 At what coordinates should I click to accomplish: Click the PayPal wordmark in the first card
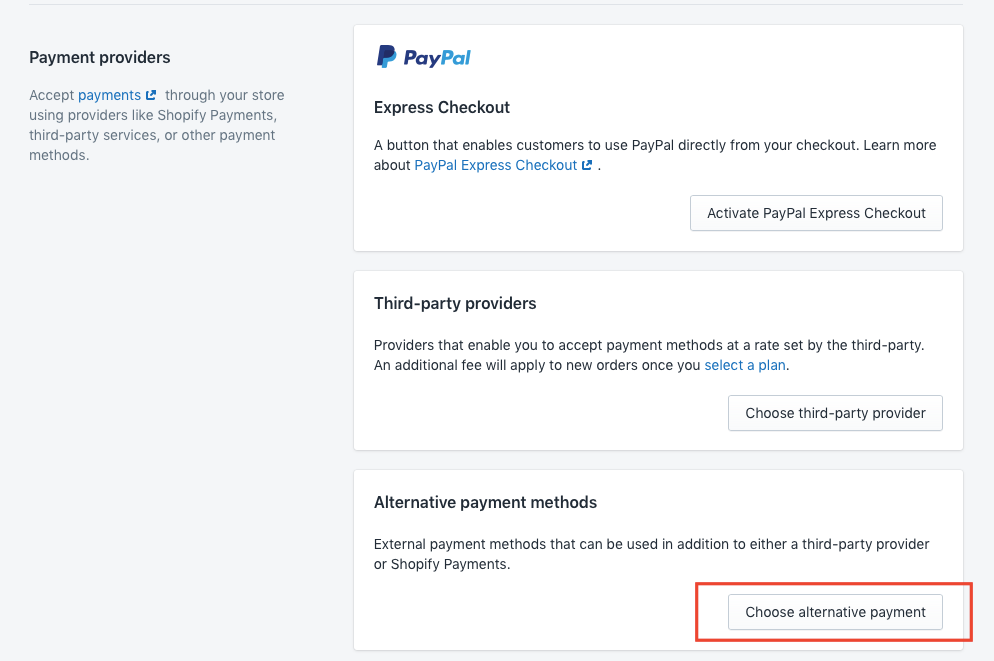pyautogui.click(x=437, y=58)
